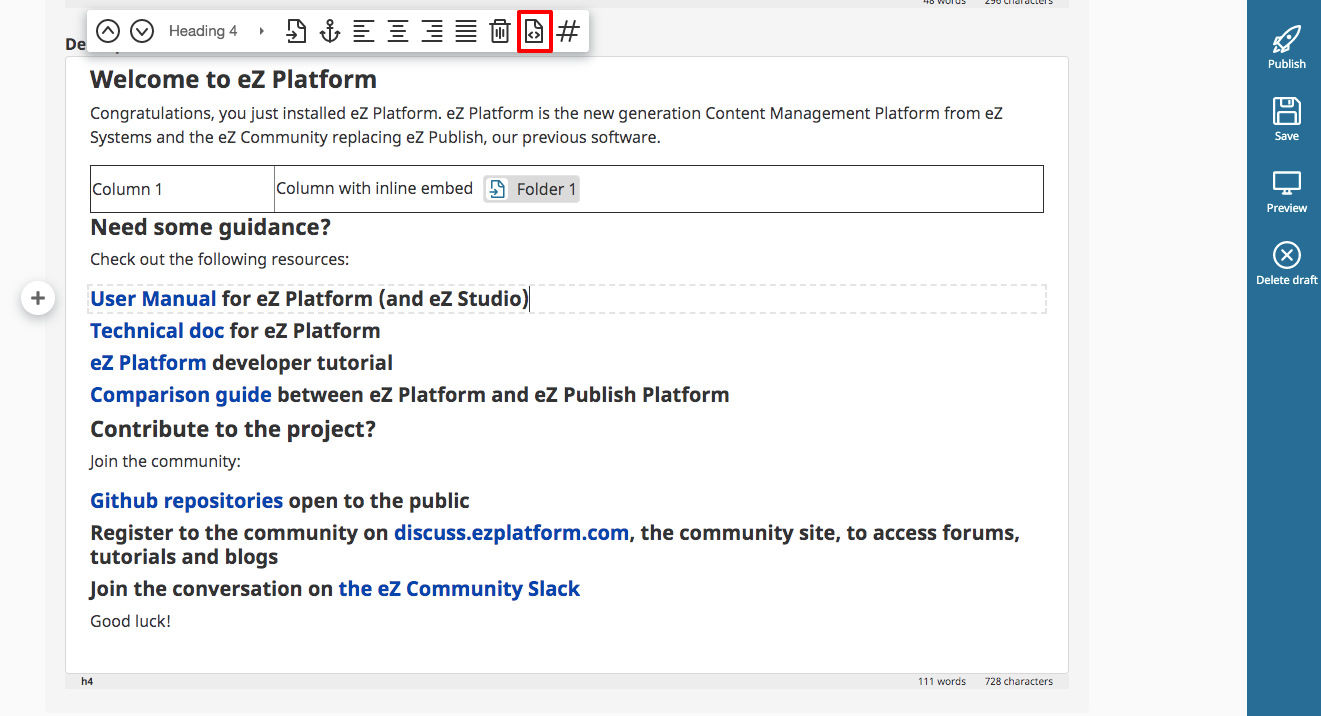Image resolution: width=1321 pixels, height=716 pixels.
Task: Click the 'Need some guidance?' heading
Action: (x=210, y=227)
